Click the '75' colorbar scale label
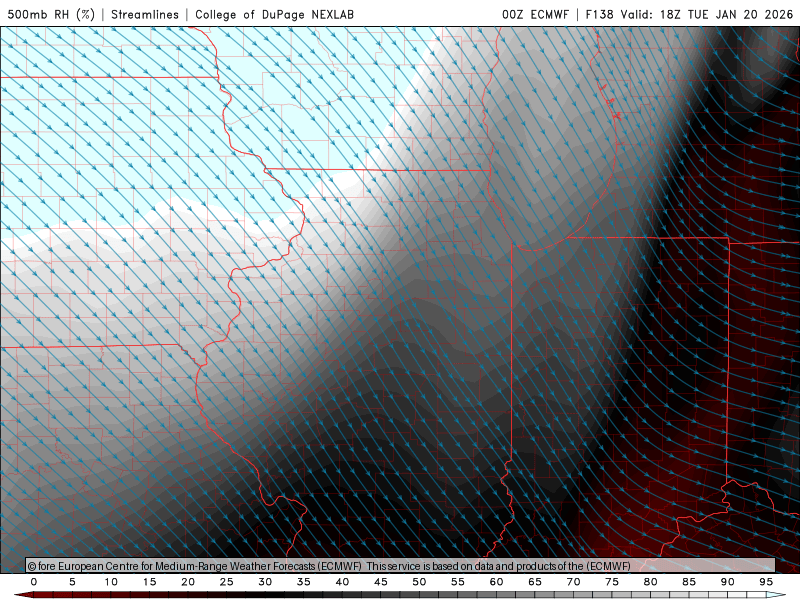 612,582
